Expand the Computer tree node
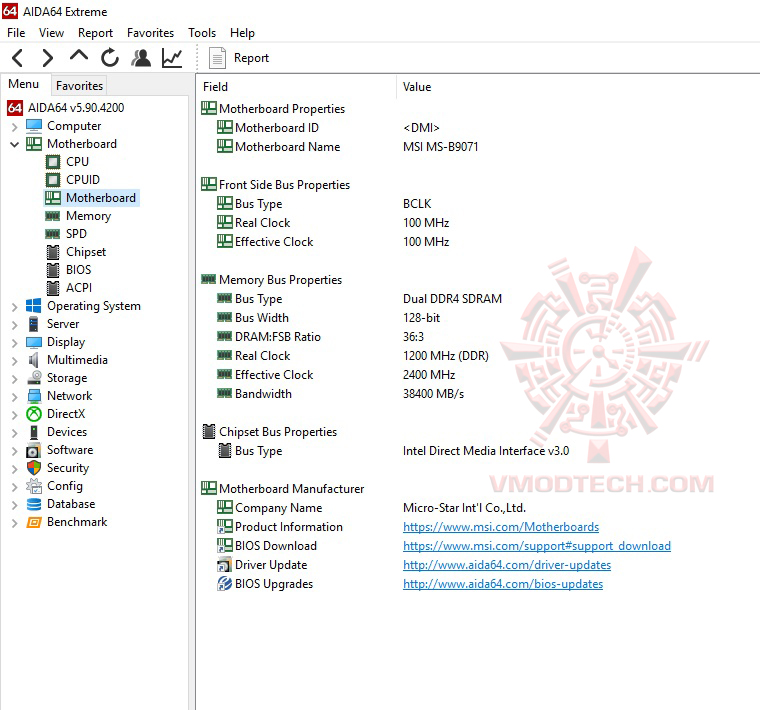 (14, 126)
